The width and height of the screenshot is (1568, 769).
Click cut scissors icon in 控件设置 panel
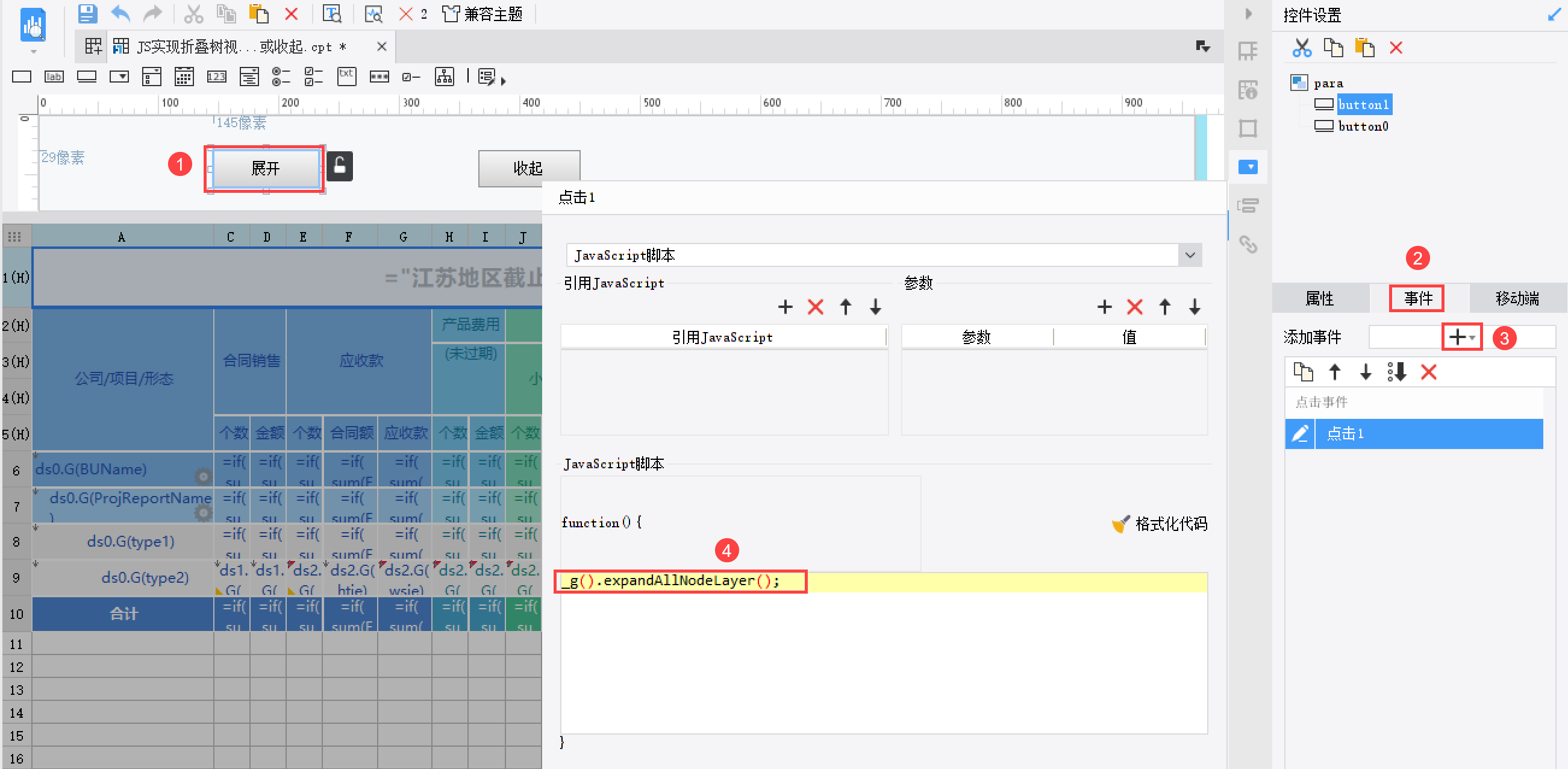pos(1301,48)
